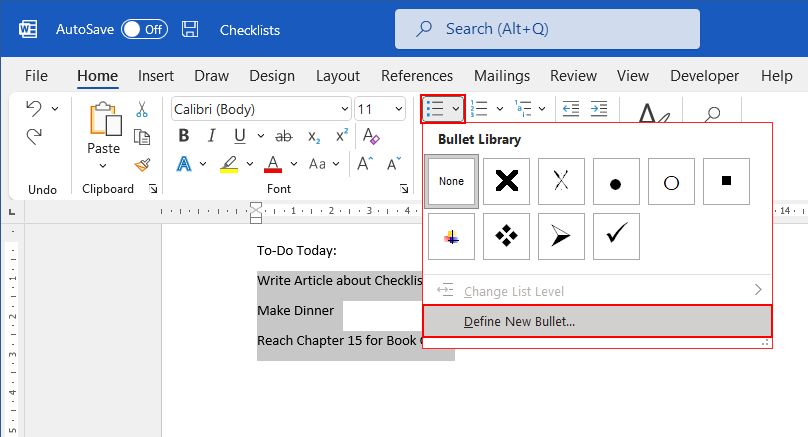Screen dimensions: 808x437
Task: Click the Undo arrow icon
Action: (x=34, y=108)
